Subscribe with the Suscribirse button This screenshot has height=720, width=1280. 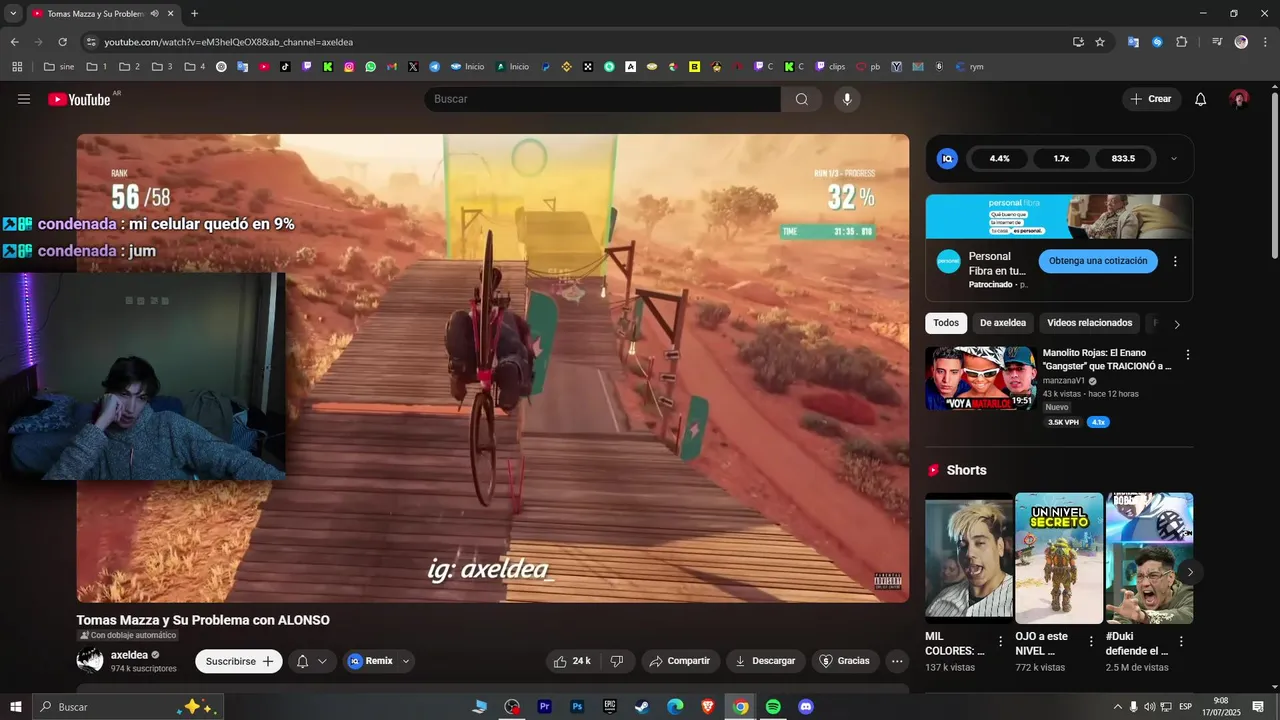point(239,661)
